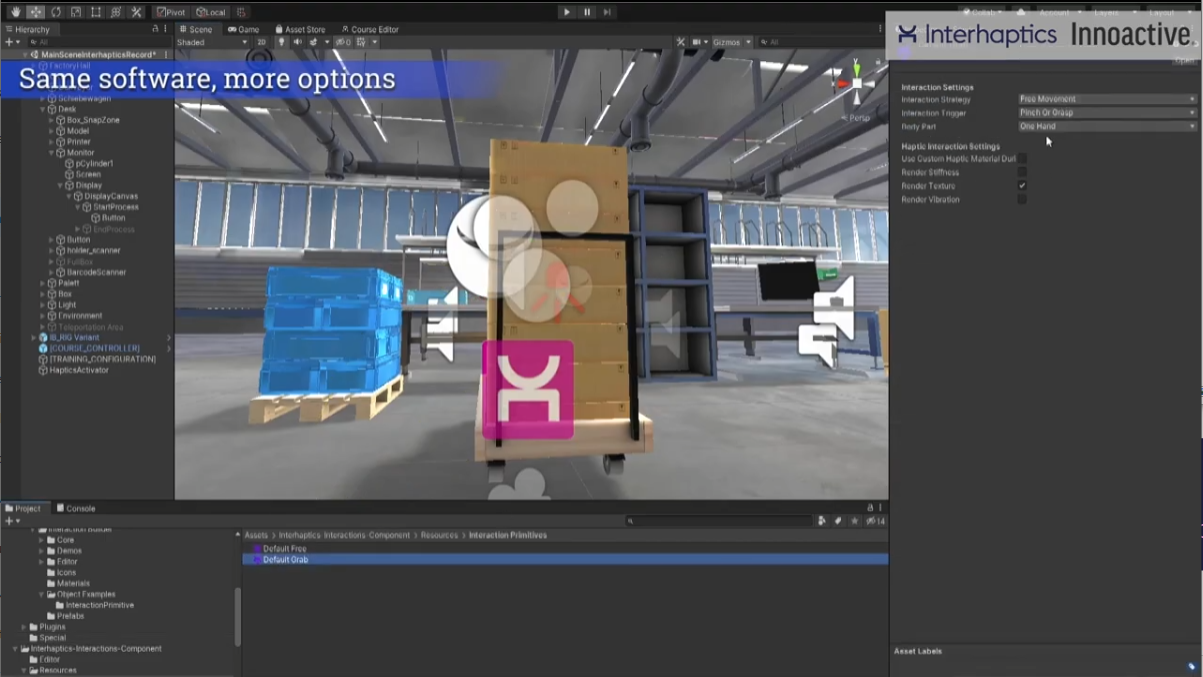Viewport: 1203px width, 677px height.
Task: Select the Scale tool
Action: click(76, 12)
